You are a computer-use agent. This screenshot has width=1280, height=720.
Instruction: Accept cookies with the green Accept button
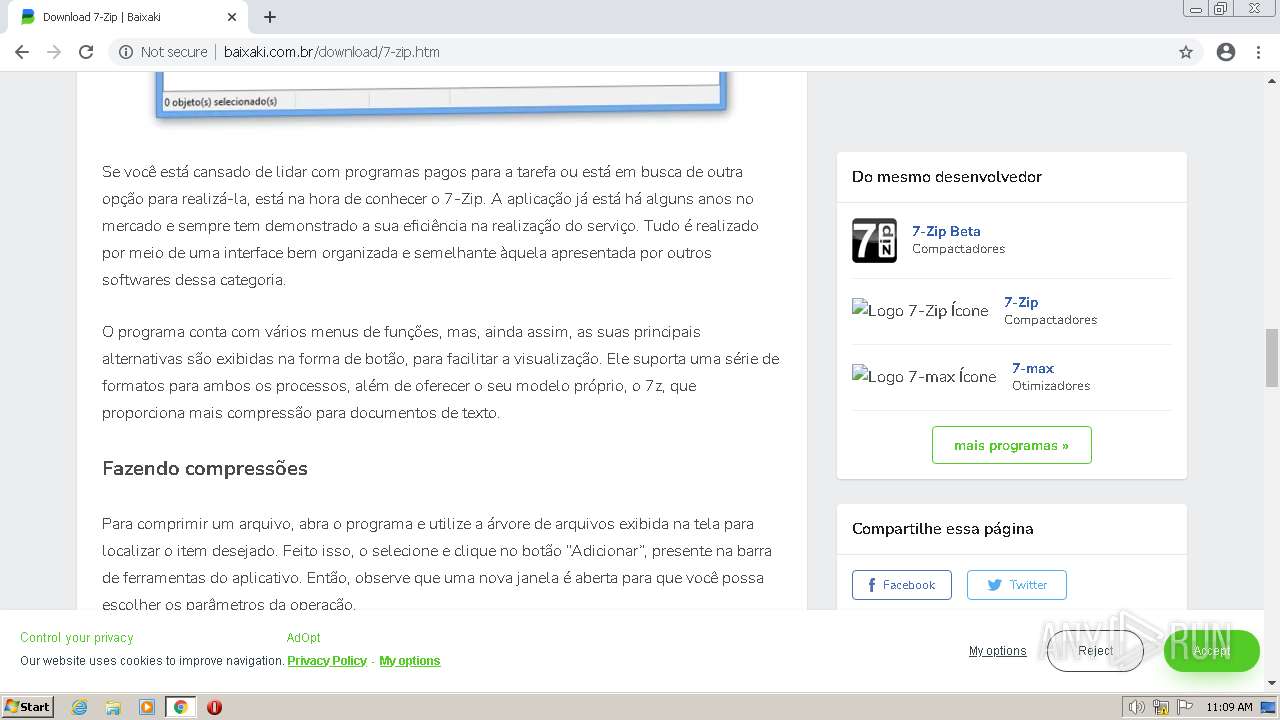[x=1211, y=651]
